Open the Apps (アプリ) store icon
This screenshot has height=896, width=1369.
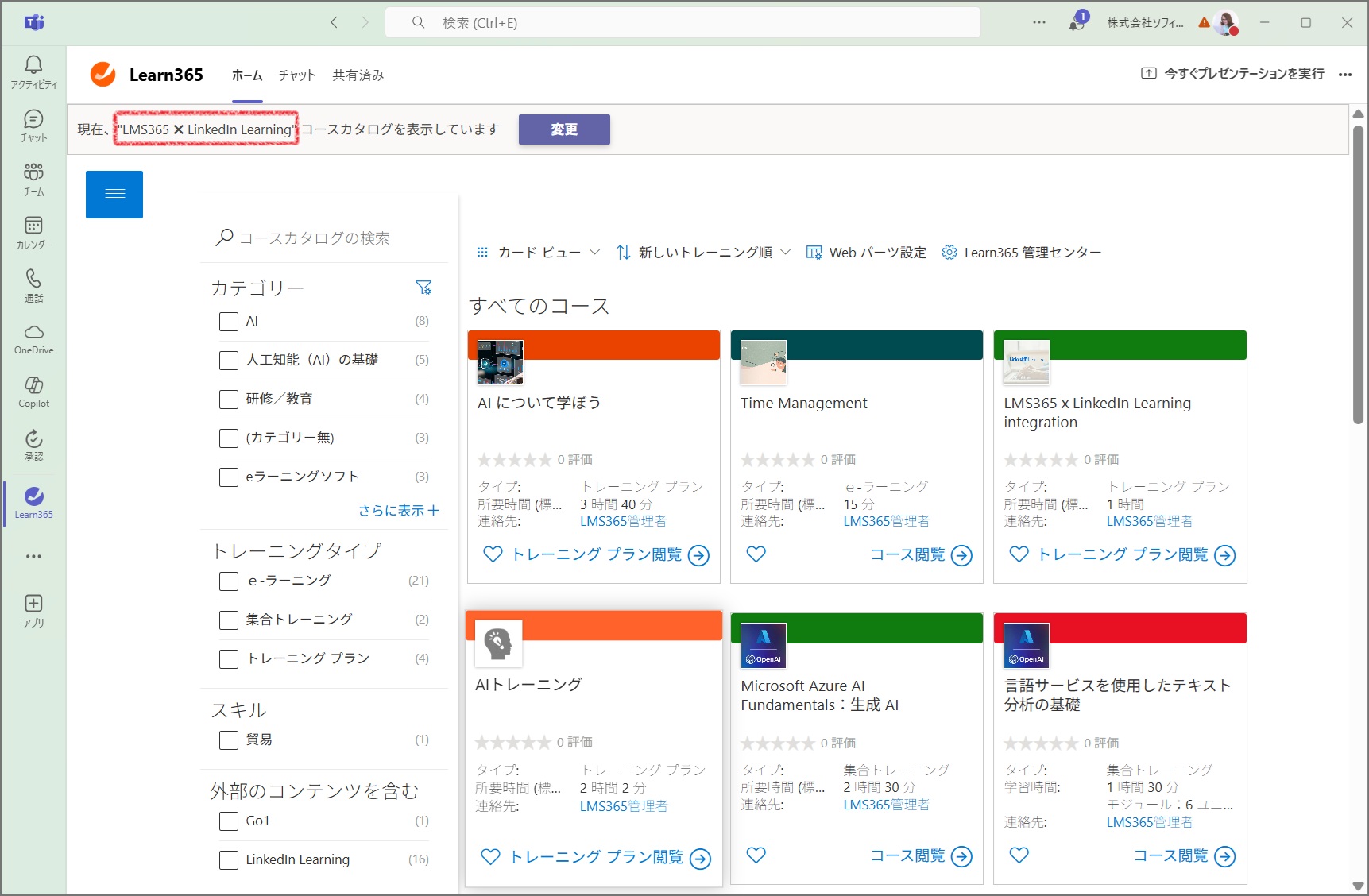coord(33,611)
